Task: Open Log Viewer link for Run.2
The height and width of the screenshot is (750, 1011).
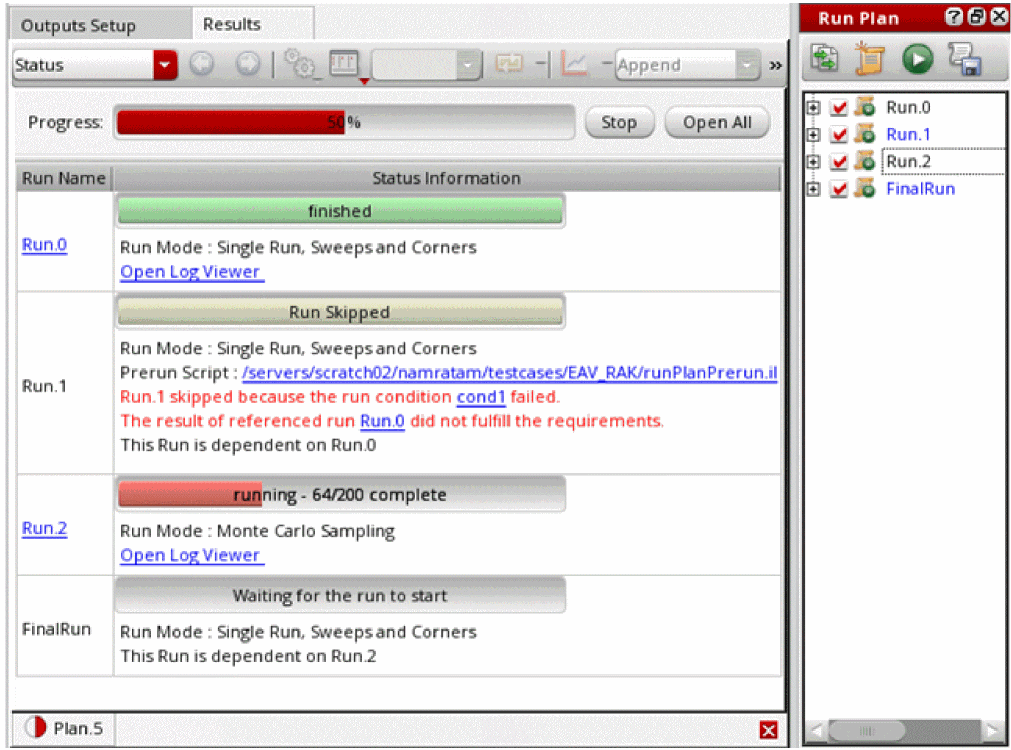Action: tap(190, 555)
